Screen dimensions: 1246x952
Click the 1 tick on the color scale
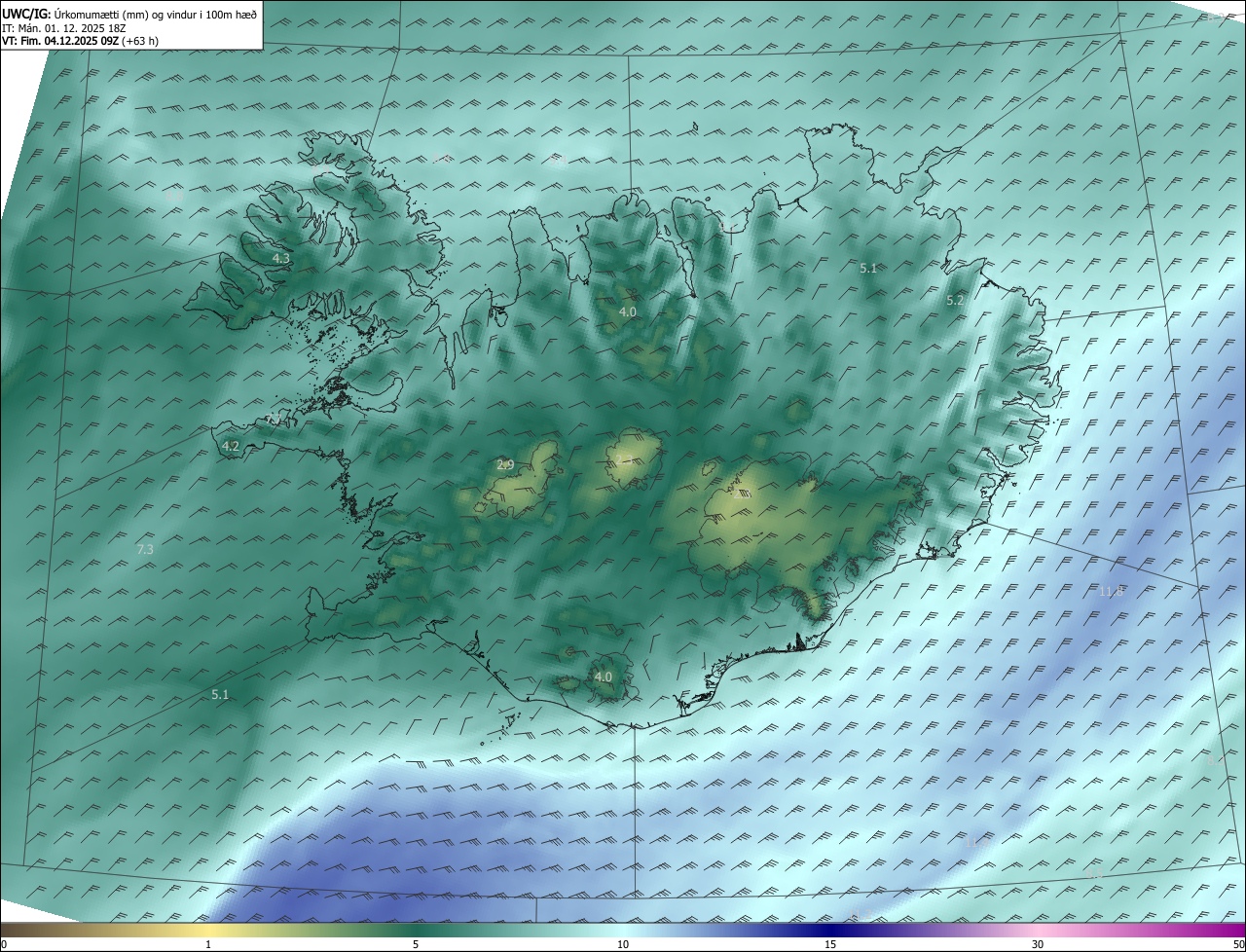208,944
